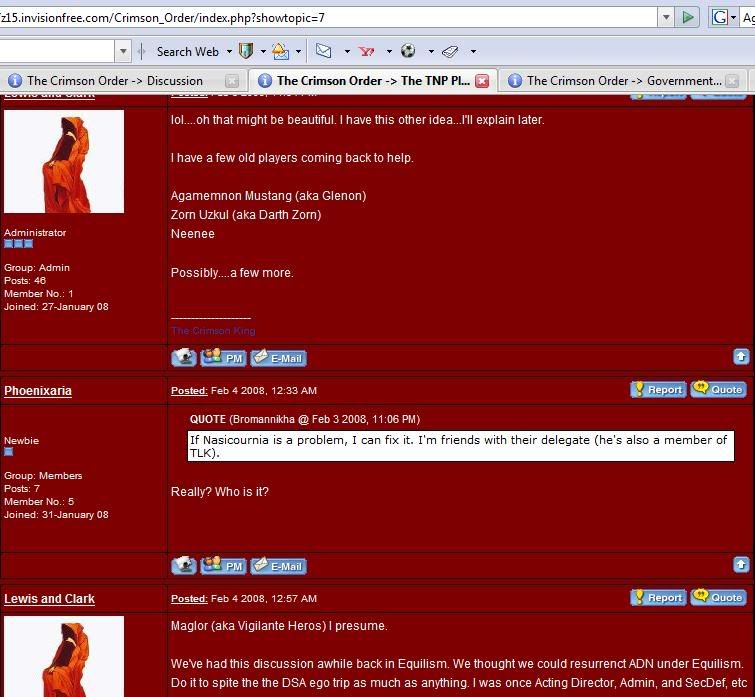Expand the Yahoo Y! dropdown arrow

(389, 52)
